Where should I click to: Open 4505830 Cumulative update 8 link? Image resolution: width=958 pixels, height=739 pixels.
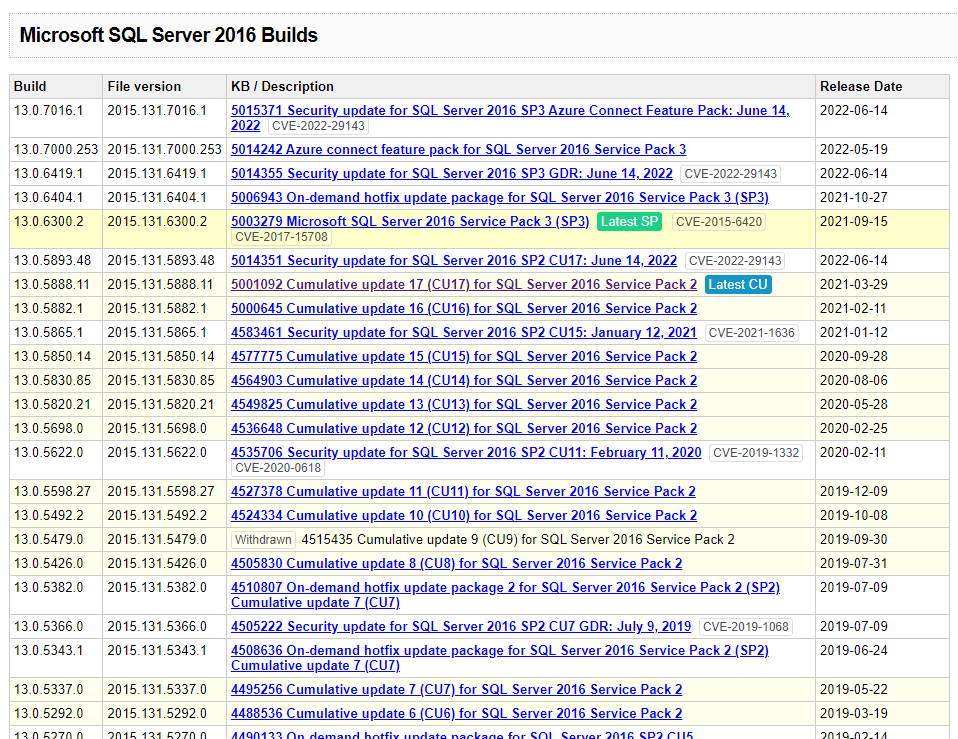point(456,564)
